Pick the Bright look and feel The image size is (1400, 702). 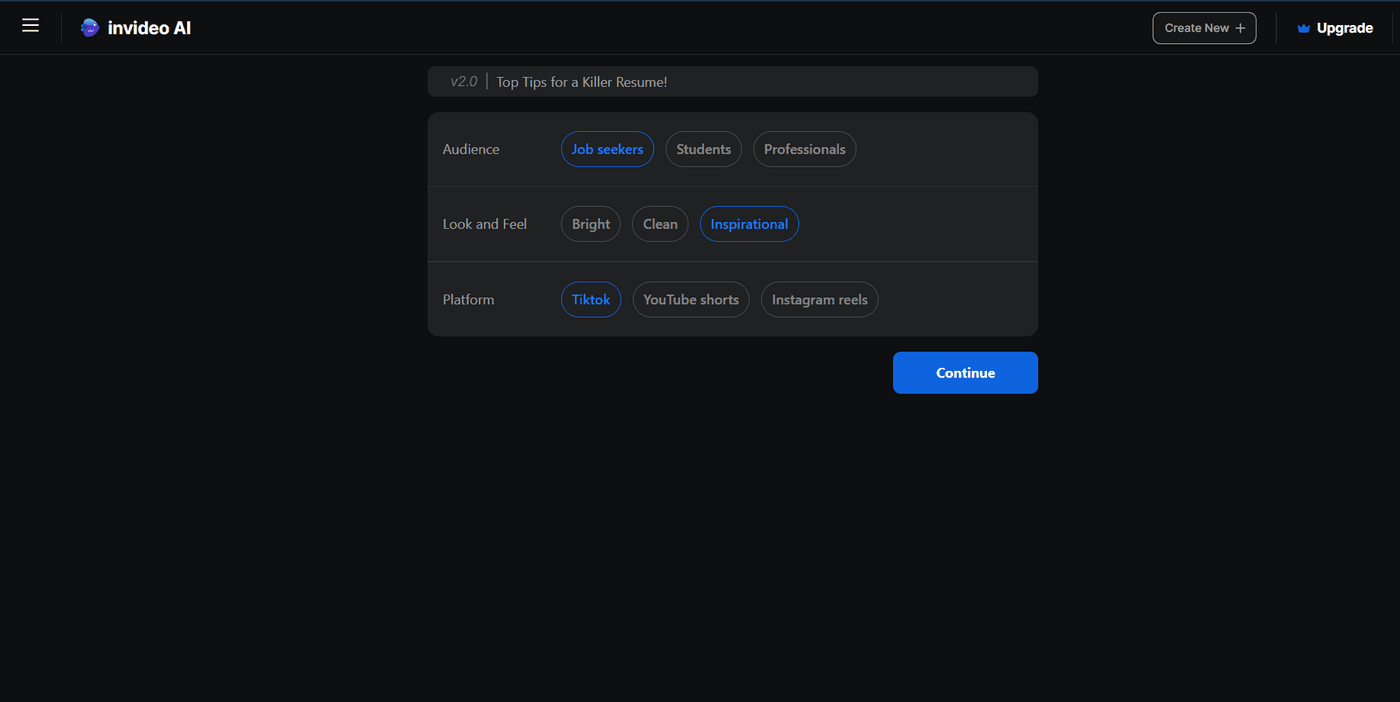(590, 224)
